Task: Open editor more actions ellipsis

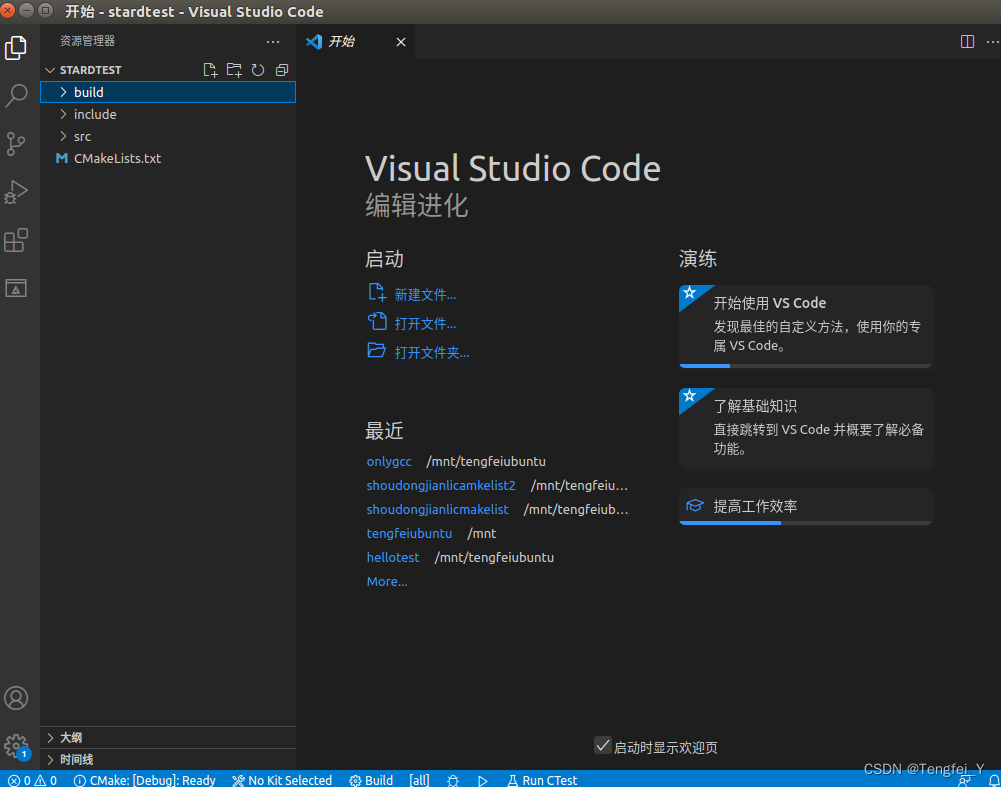Action: click(x=993, y=41)
